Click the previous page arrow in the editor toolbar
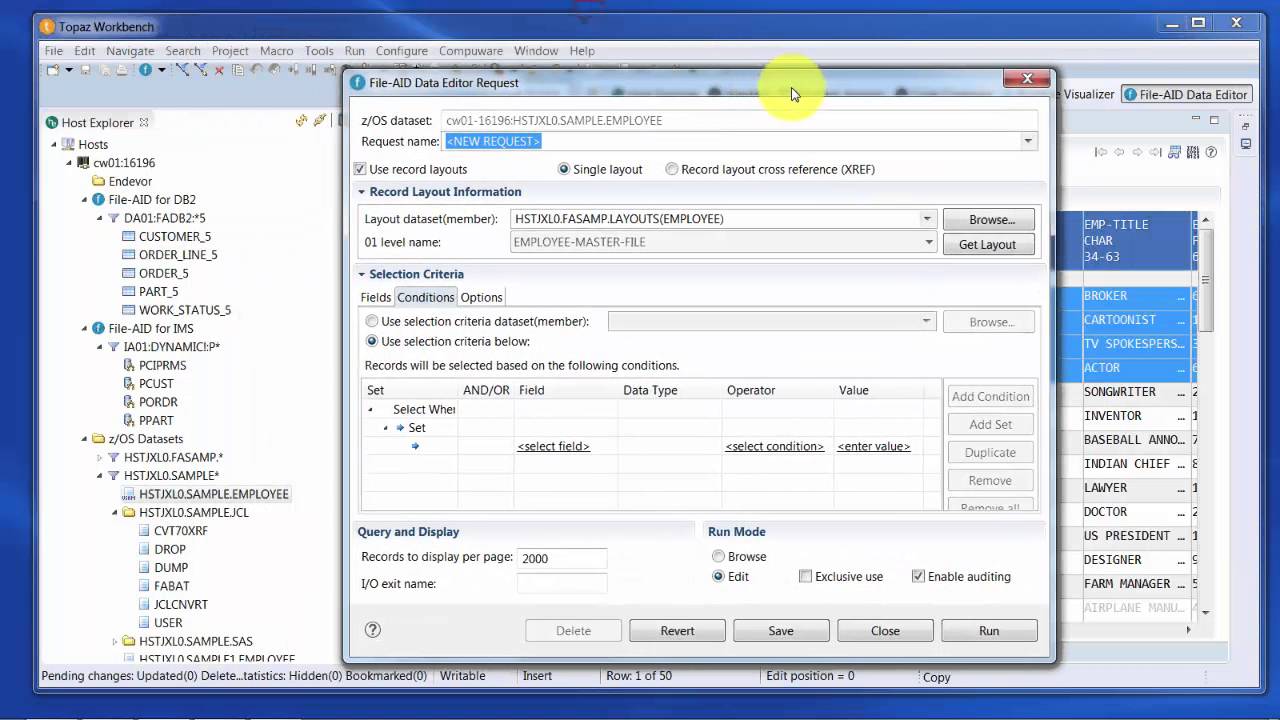The height and width of the screenshot is (720, 1280). click(x=1119, y=152)
